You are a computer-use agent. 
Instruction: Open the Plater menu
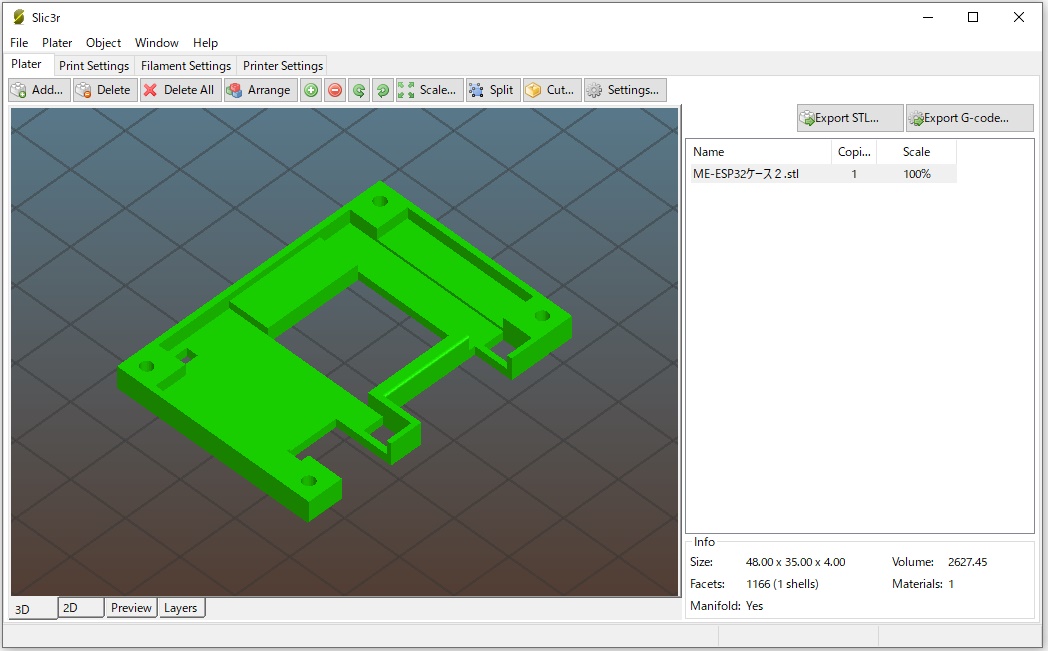point(57,43)
